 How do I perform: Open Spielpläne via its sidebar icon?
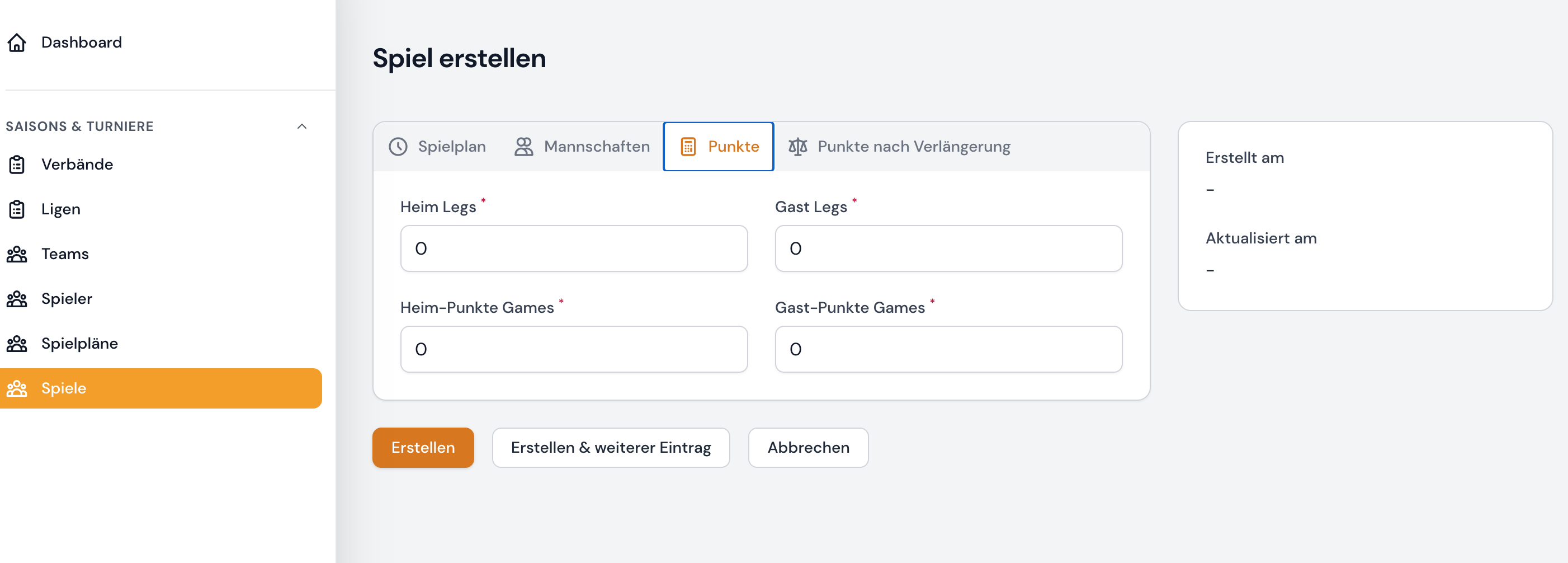click(x=17, y=343)
